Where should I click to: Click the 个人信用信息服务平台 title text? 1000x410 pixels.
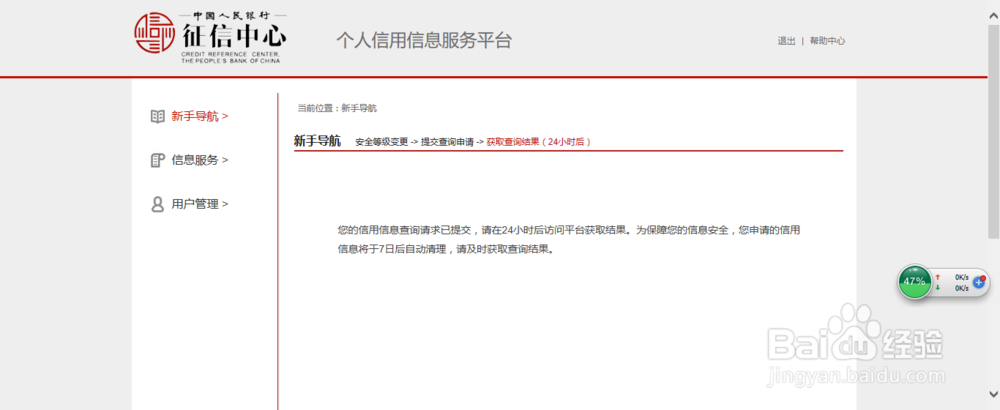pyautogui.click(x=424, y=40)
